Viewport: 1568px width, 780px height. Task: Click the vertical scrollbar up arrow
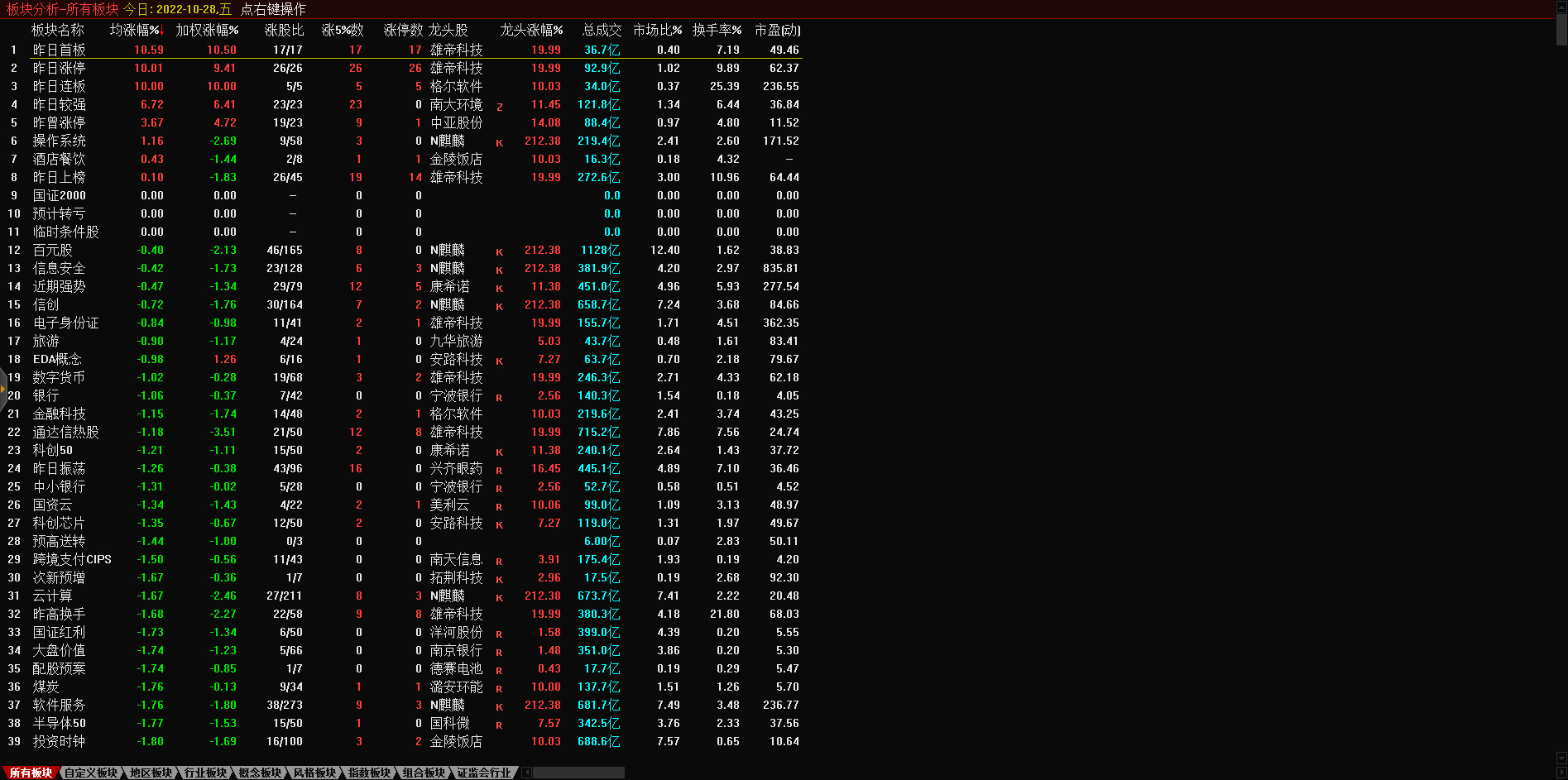(x=1561, y=5)
